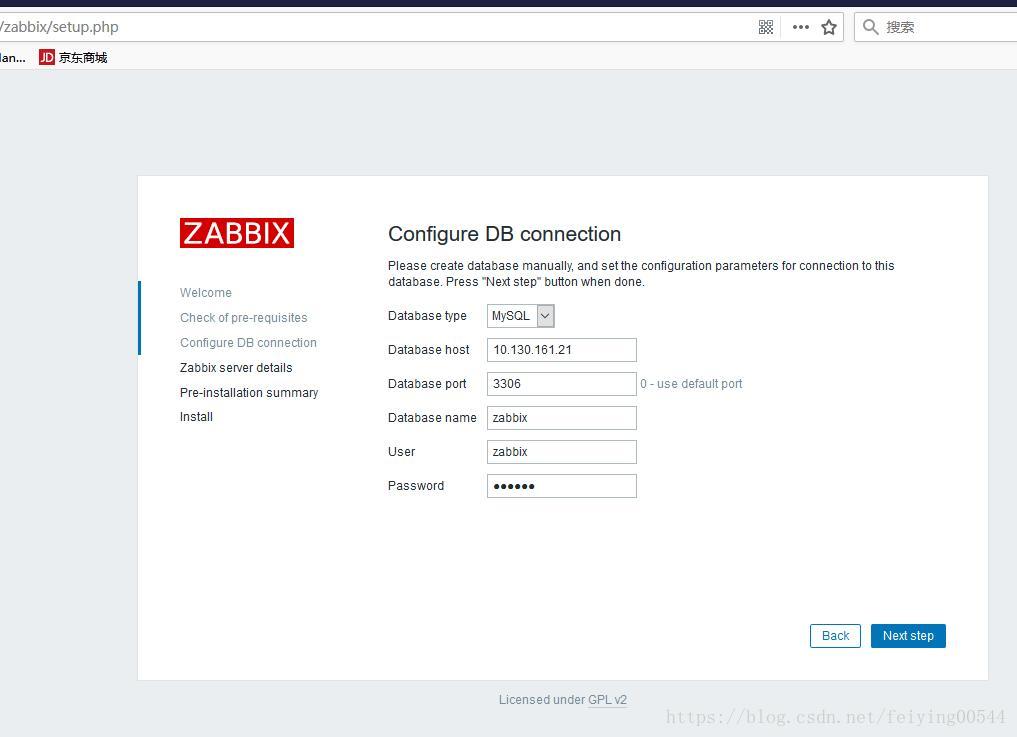The width and height of the screenshot is (1017, 737).
Task: Click the Database host label
Action: pyautogui.click(x=429, y=350)
